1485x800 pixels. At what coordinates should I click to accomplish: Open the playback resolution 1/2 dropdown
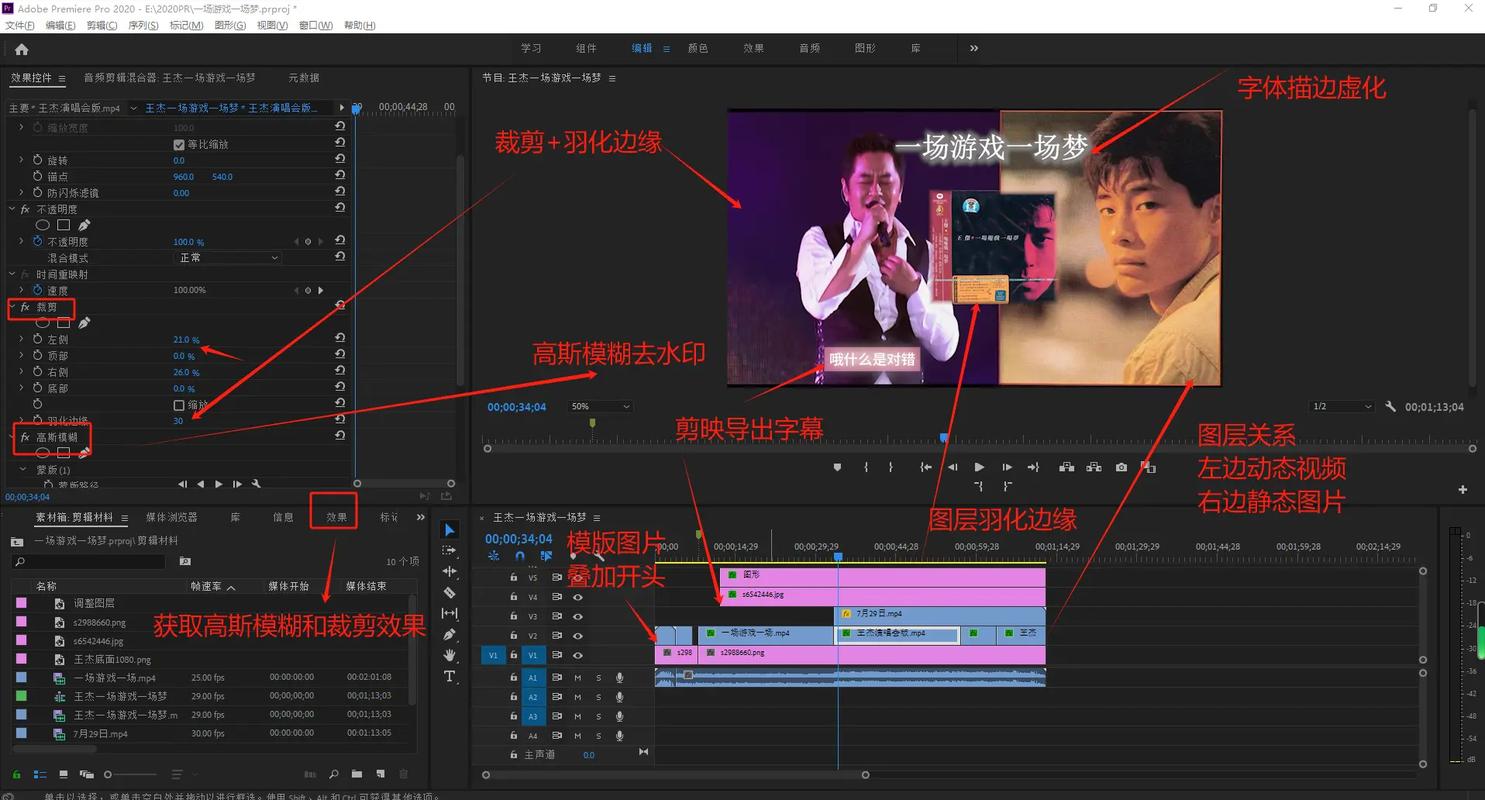tap(1342, 407)
